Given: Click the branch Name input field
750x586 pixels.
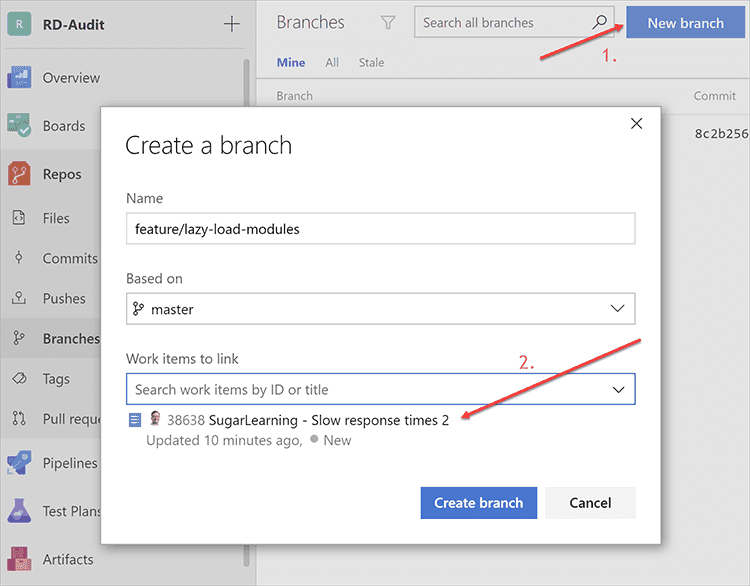Looking at the screenshot, I should pyautogui.click(x=380, y=228).
